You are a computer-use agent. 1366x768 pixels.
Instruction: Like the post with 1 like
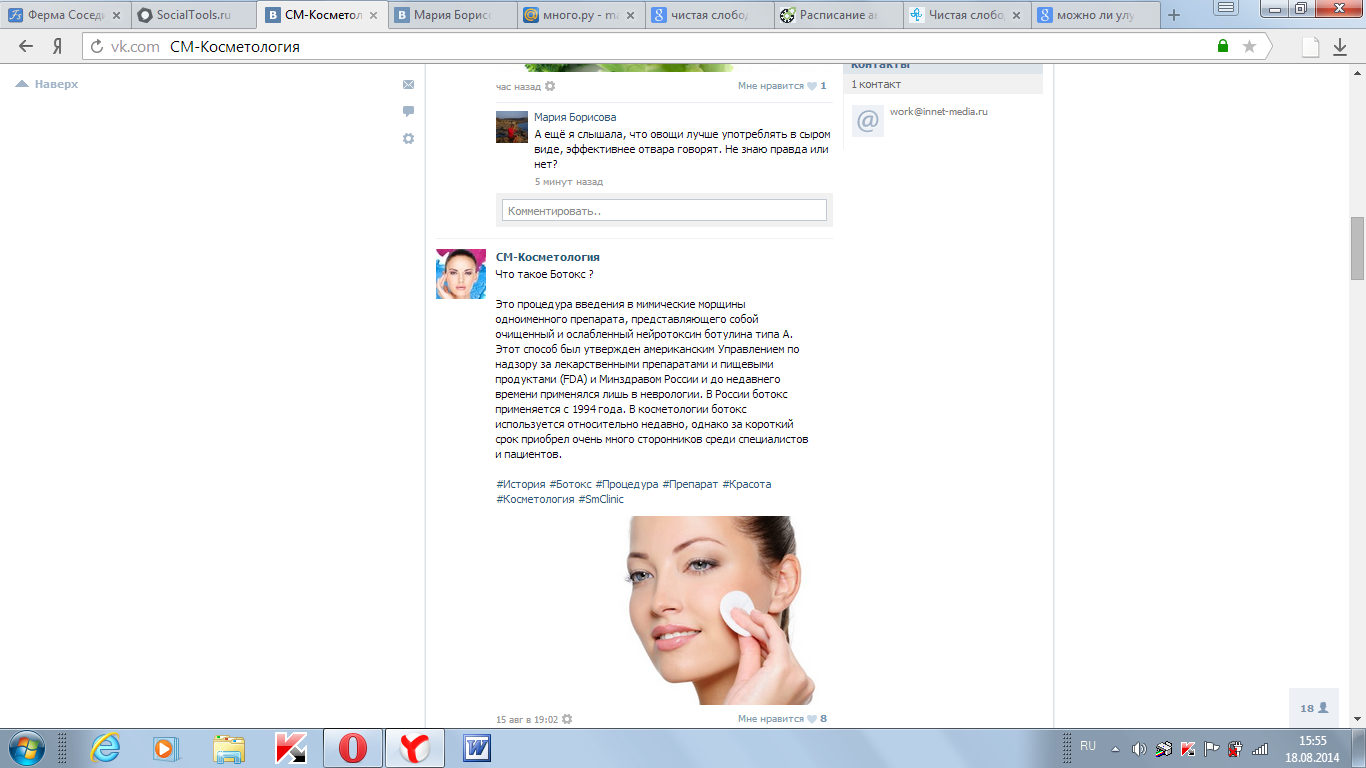tap(782, 86)
